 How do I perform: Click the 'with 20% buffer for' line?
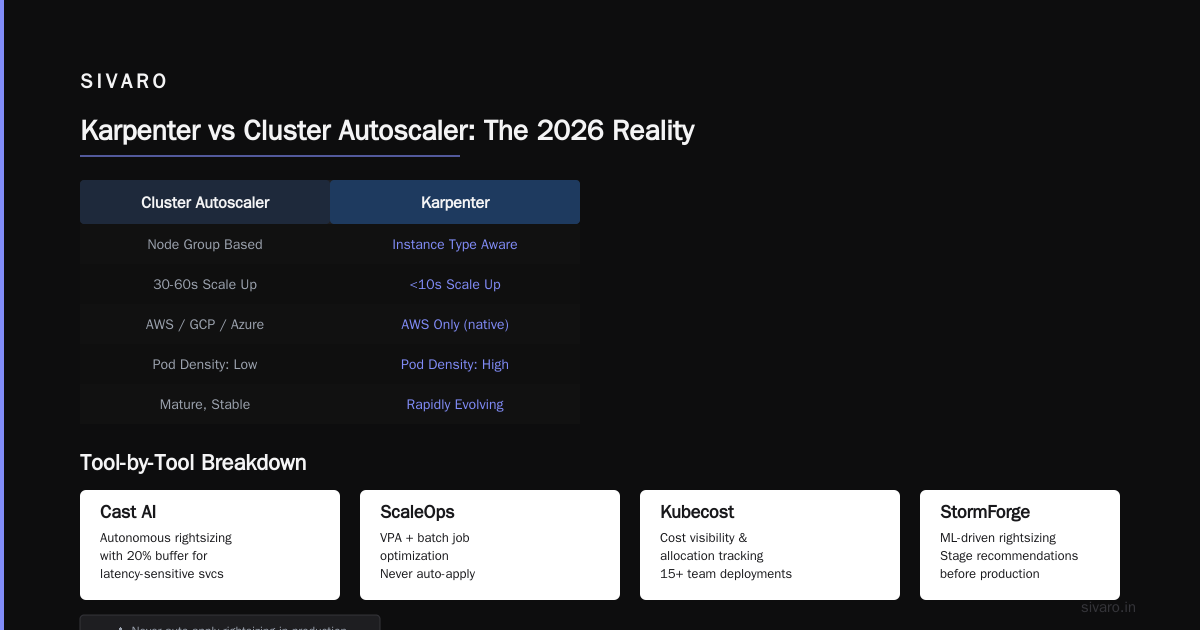point(154,556)
